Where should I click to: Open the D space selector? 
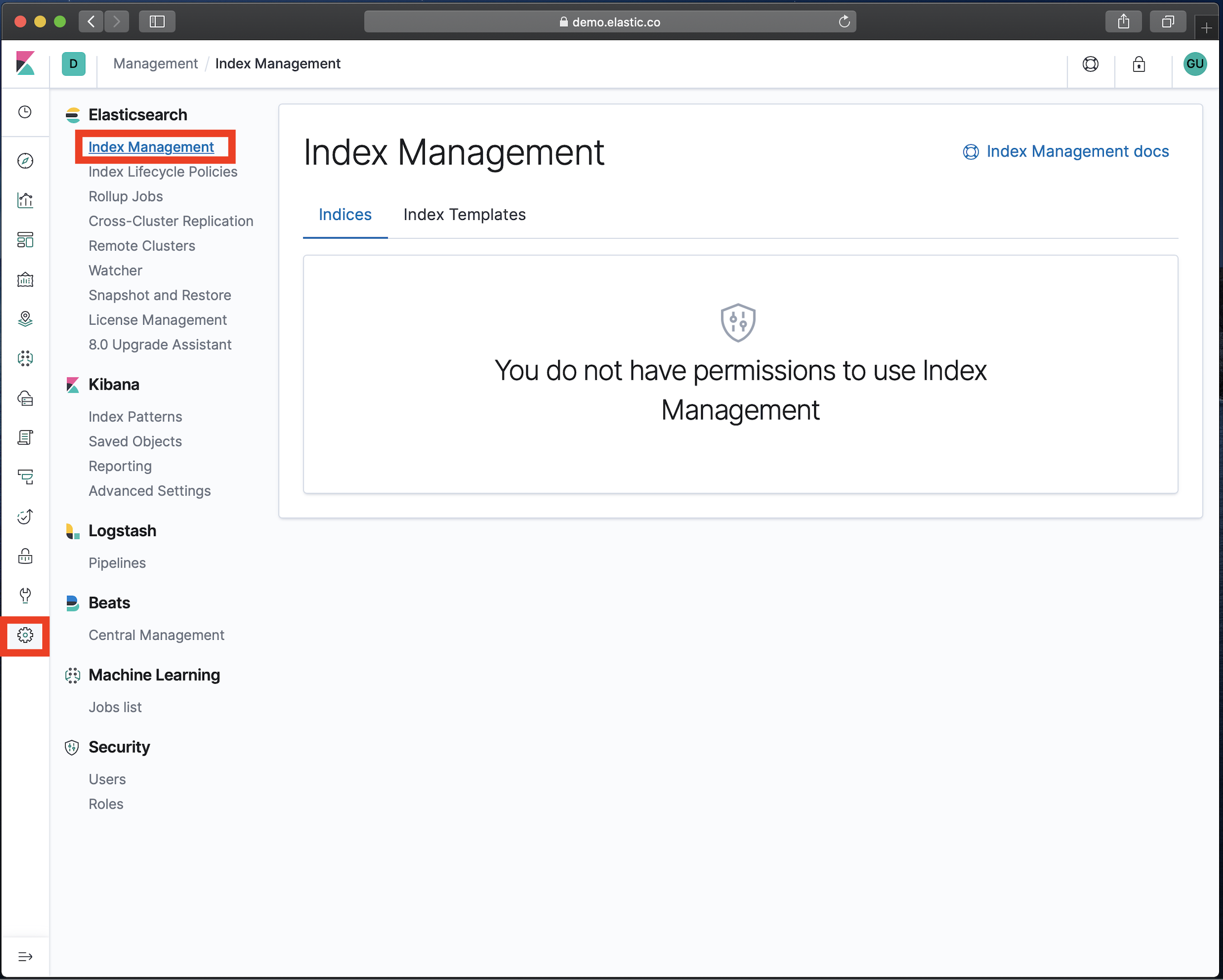(74, 64)
